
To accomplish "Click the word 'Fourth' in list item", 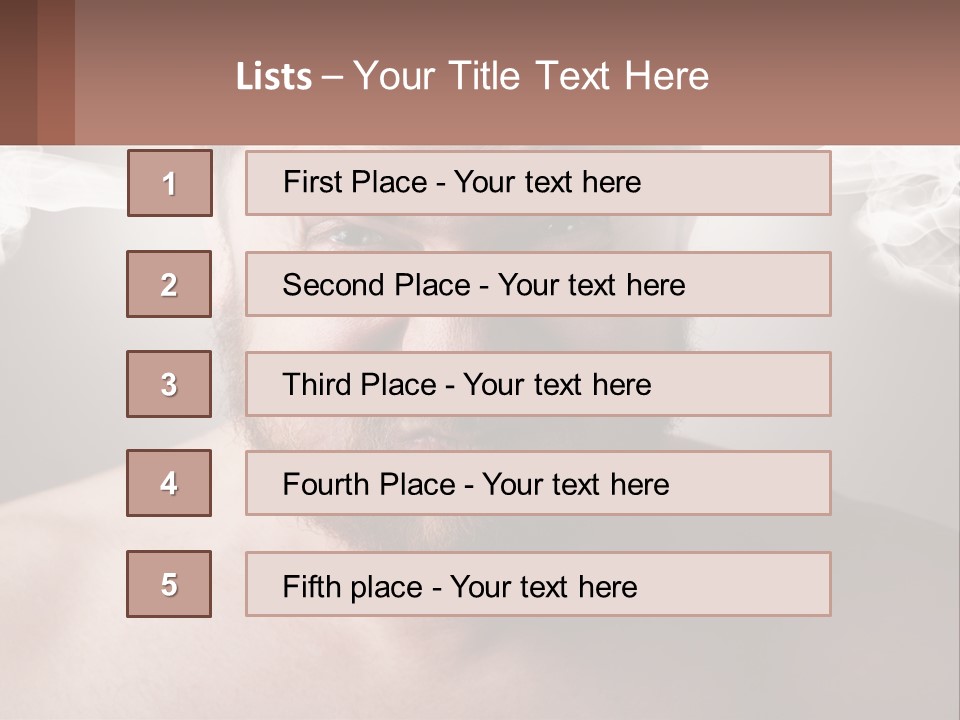I will (x=325, y=485).
